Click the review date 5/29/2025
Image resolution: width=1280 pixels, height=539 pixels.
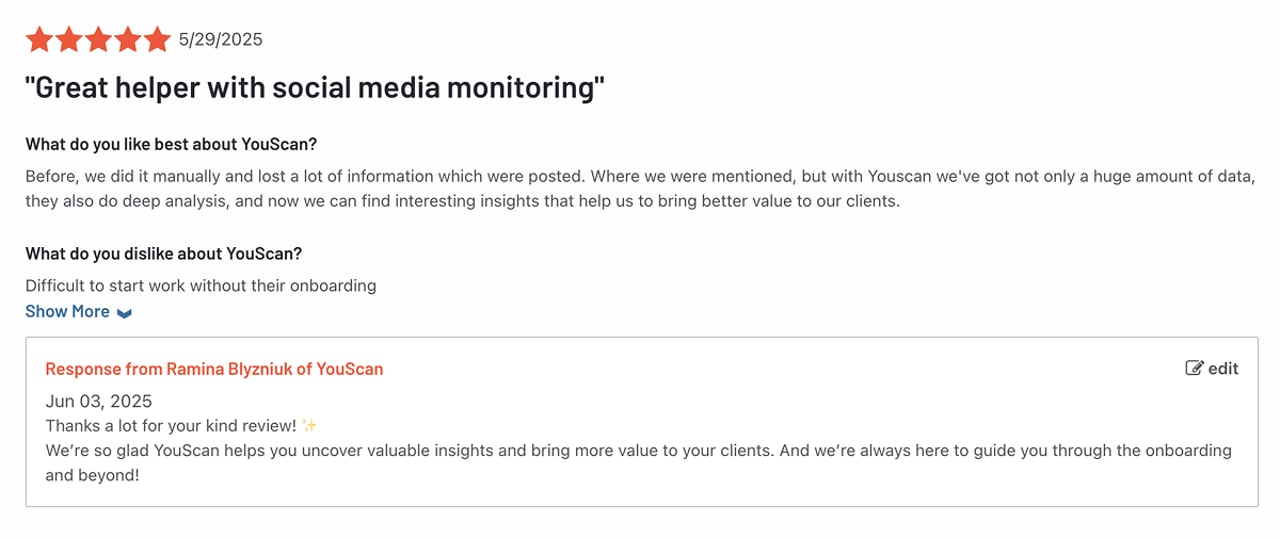(x=220, y=40)
